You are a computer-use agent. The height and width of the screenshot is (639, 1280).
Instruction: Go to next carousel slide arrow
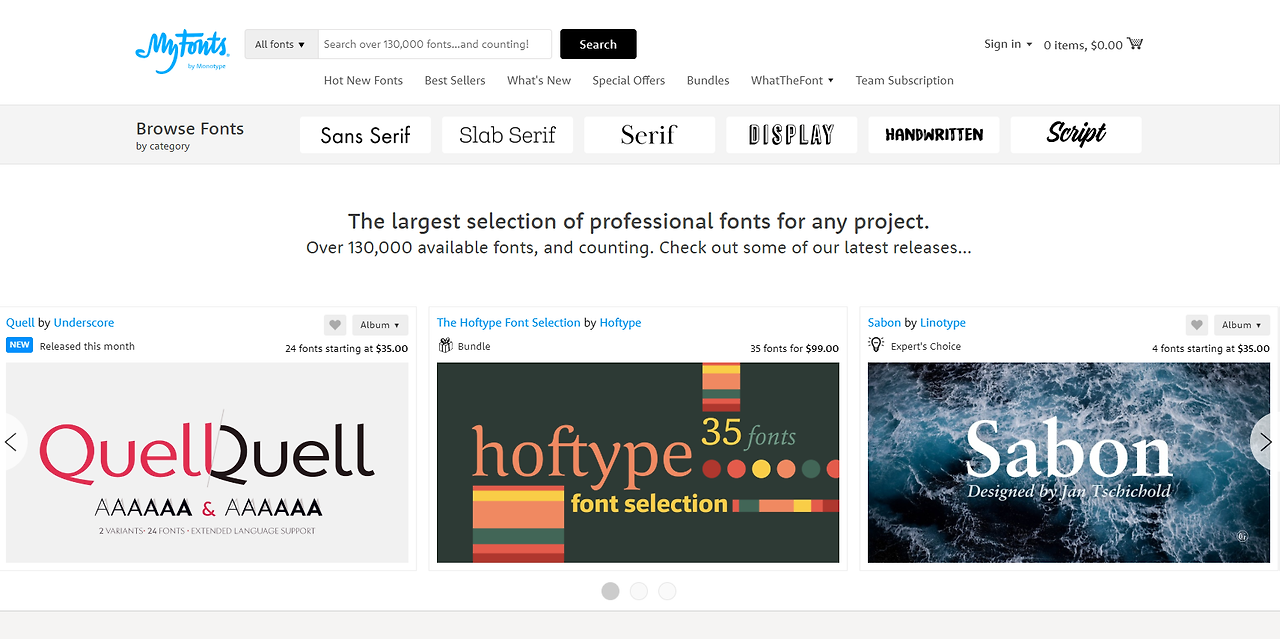point(1266,441)
